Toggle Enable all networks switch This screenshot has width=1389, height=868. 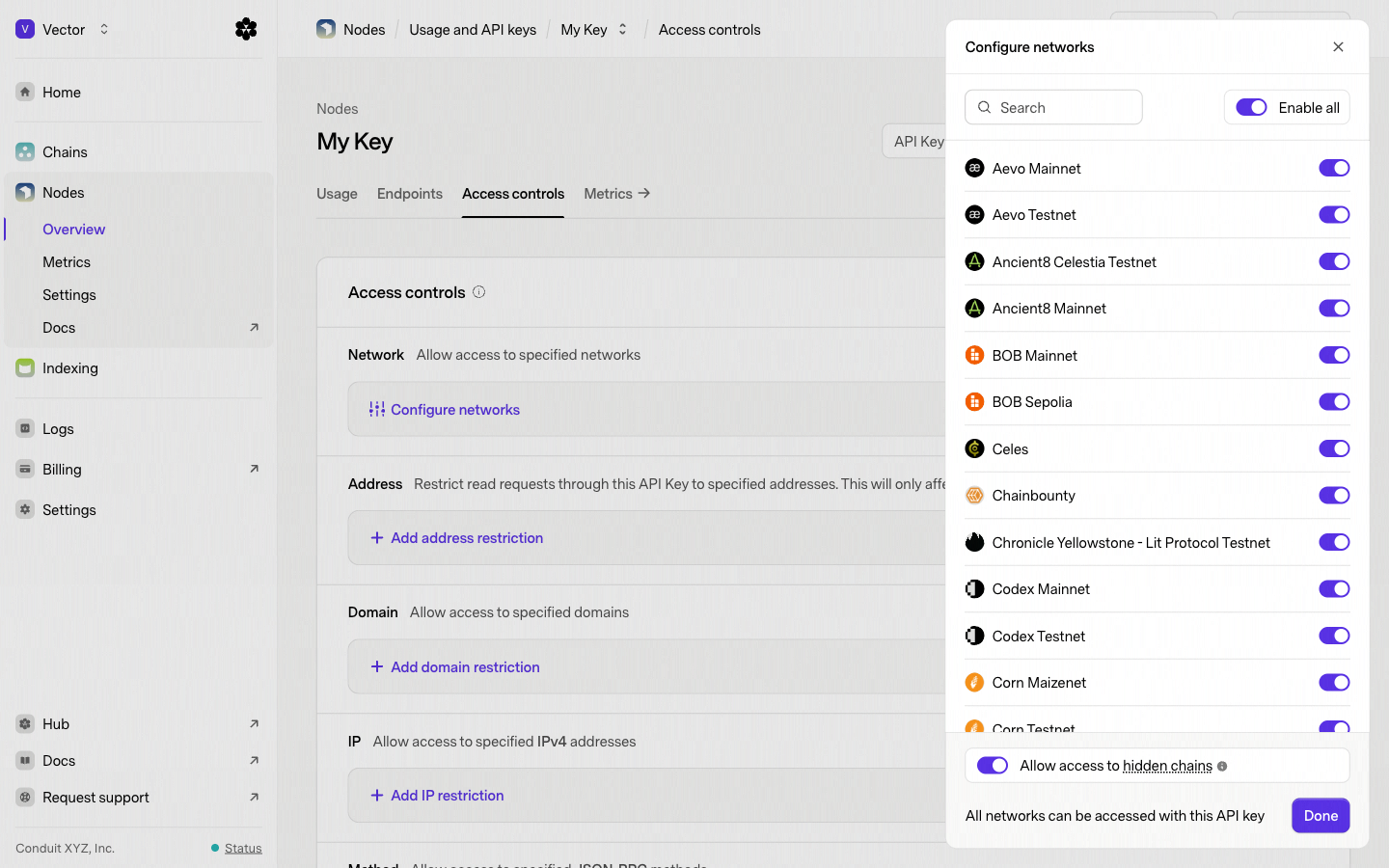point(1251,107)
